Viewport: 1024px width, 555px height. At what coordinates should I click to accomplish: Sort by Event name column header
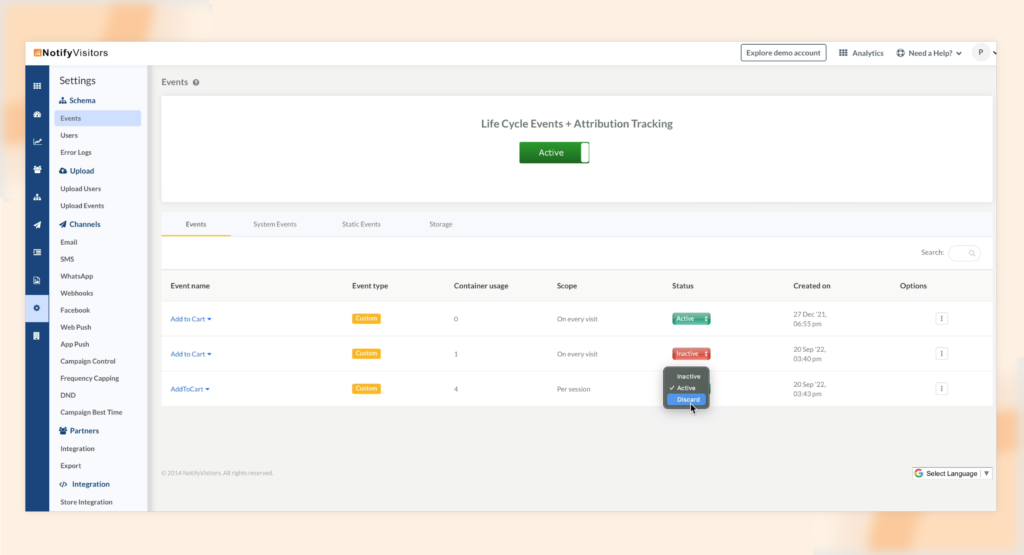(x=190, y=286)
